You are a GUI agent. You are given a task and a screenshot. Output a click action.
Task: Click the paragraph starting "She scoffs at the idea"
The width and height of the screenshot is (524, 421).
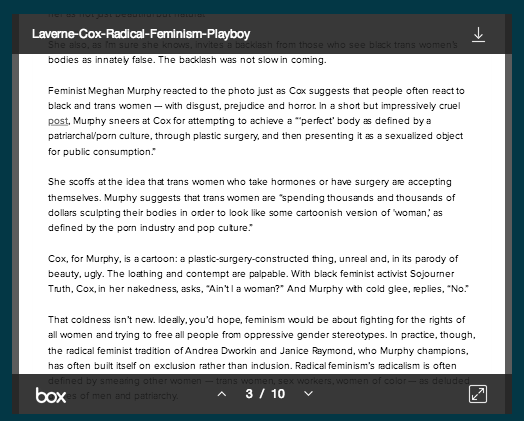click(x=251, y=204)
